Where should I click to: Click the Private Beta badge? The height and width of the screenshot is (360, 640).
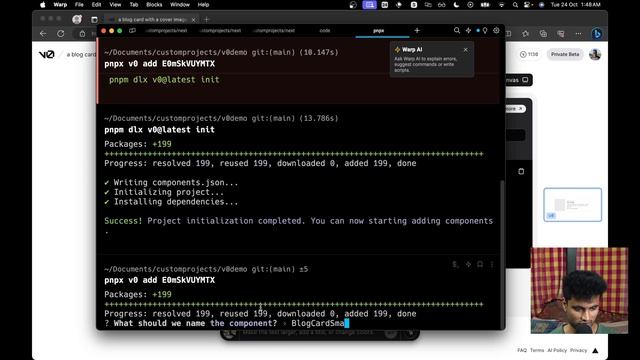[565, 54]
